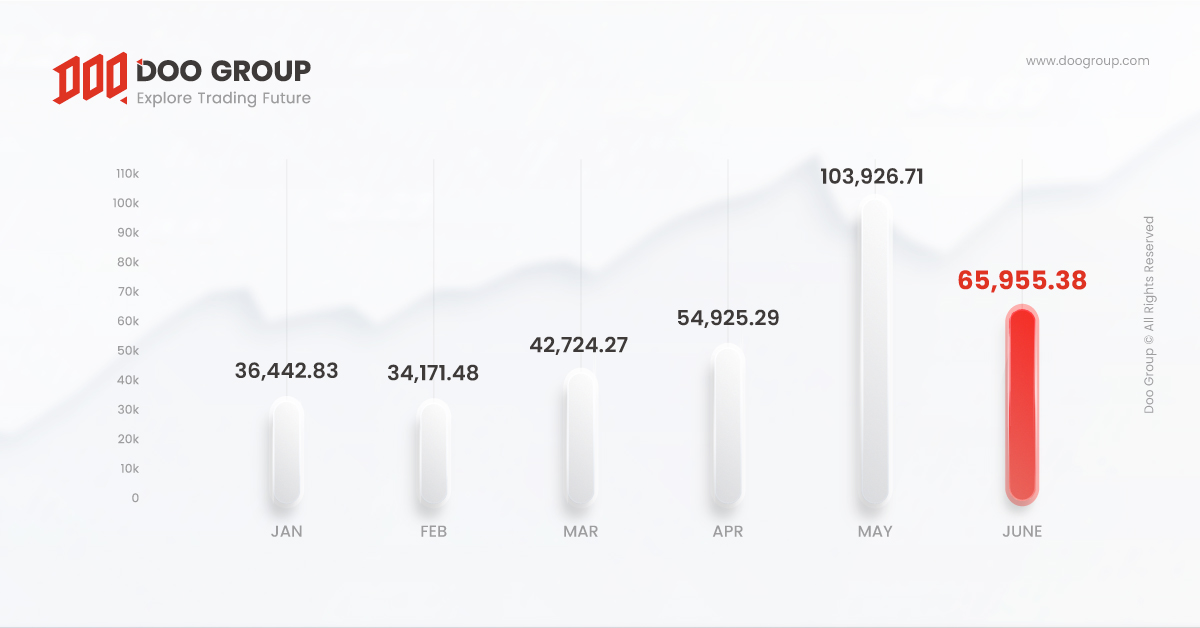Click the 42,724.27 value label

(580, 345)
